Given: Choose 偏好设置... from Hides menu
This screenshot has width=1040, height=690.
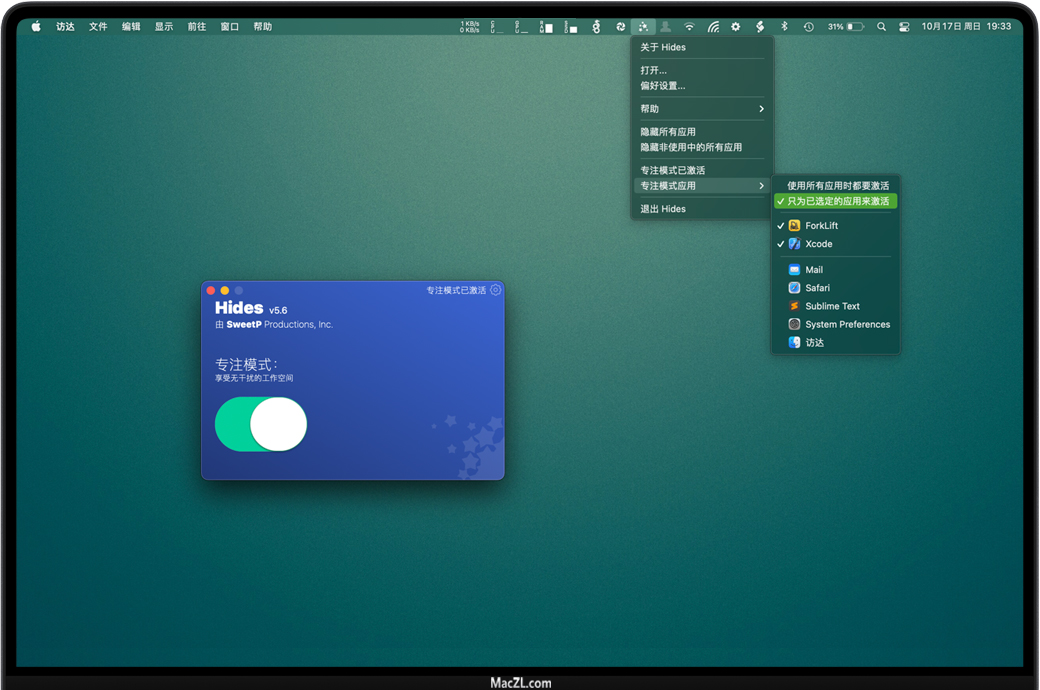Looking at the screenshot, I should pyautogui.click(x=663, y=86).
